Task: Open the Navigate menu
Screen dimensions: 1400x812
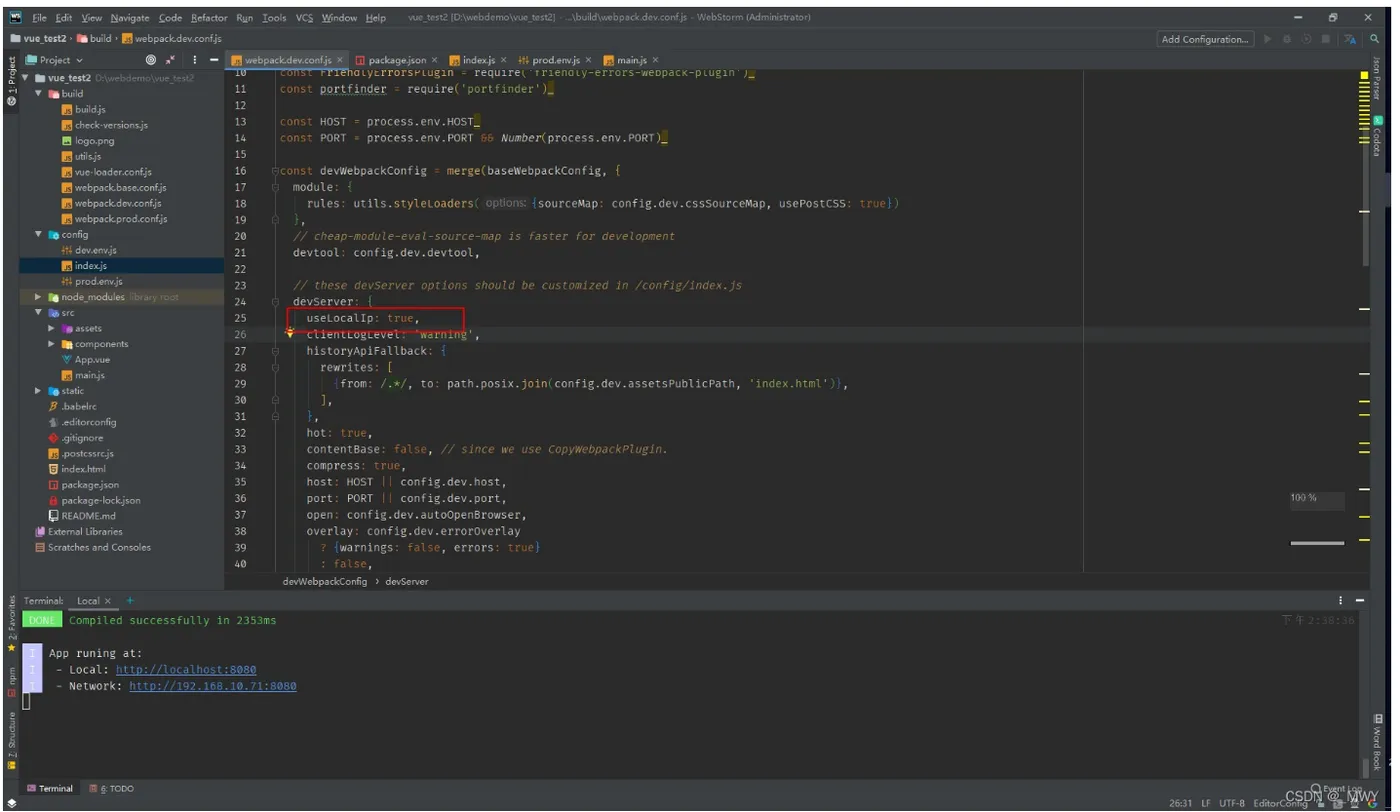Action: coord(130,18)
